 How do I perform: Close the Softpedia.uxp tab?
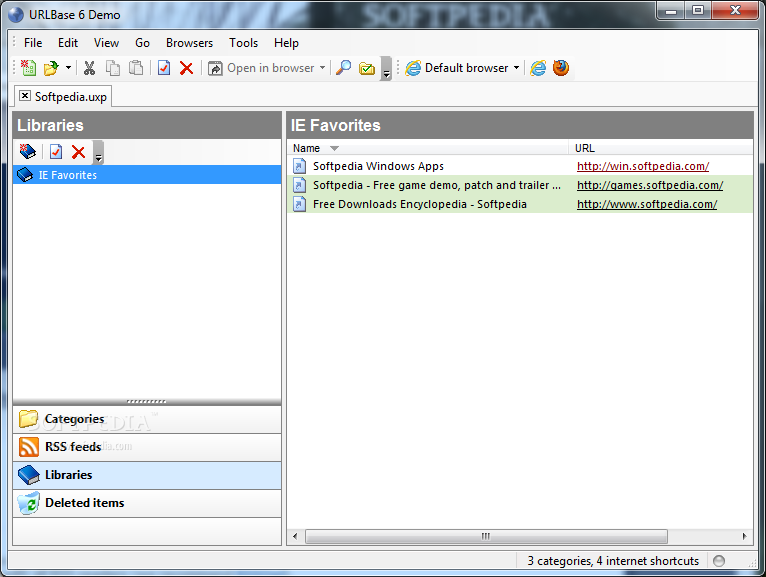pos(25,96)
